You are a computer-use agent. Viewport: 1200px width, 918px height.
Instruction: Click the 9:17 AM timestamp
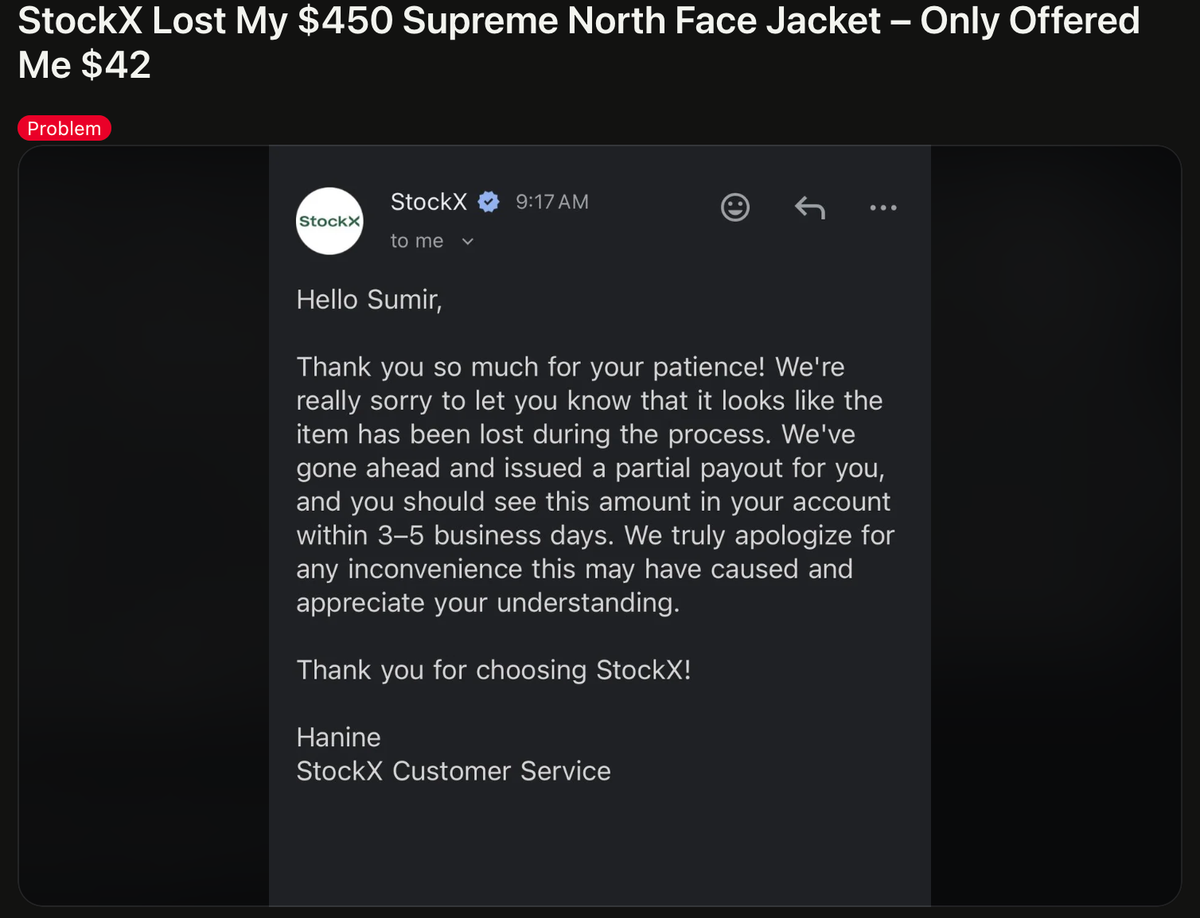[551, 201]
